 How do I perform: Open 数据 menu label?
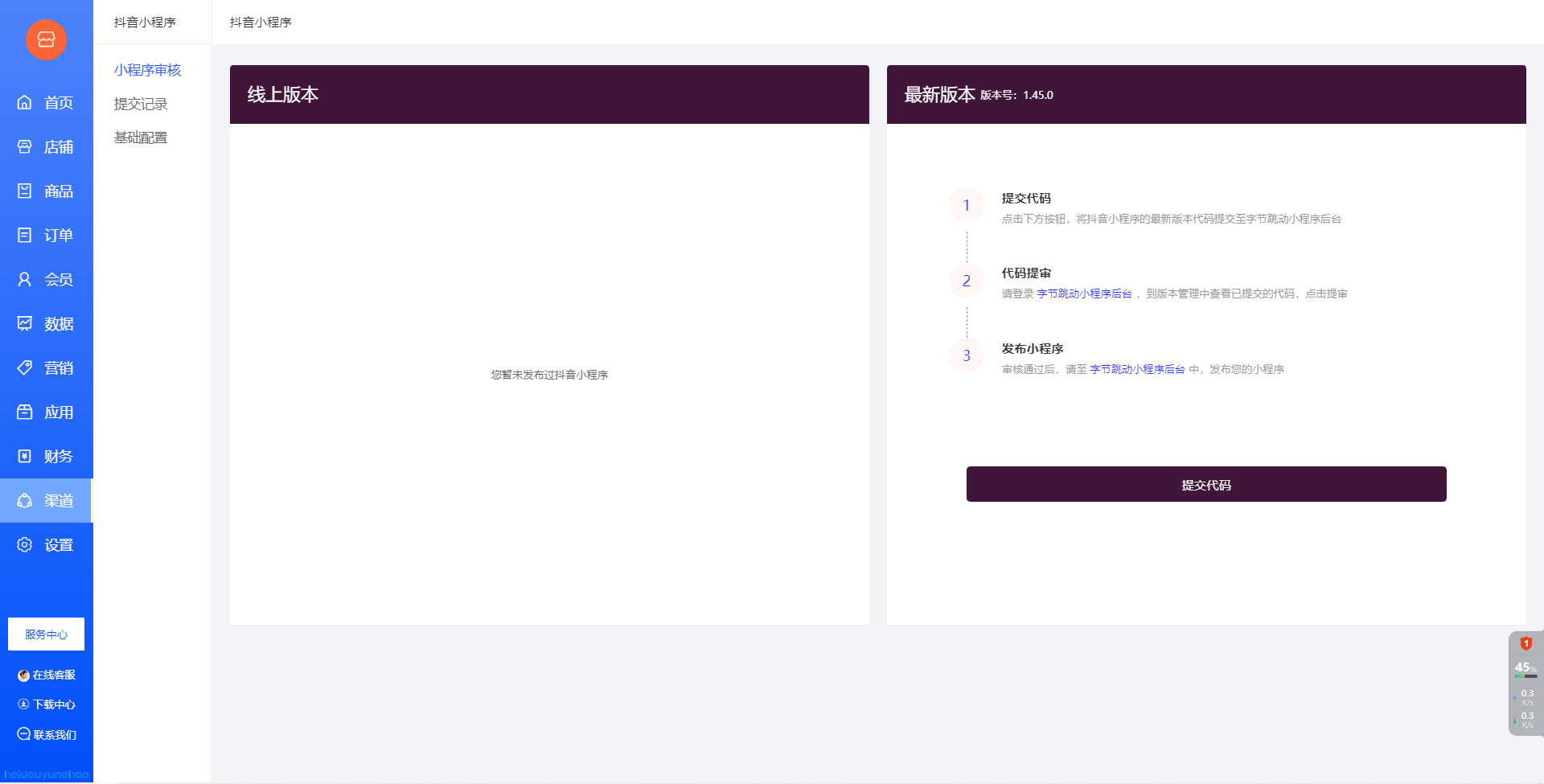[59, 324]
